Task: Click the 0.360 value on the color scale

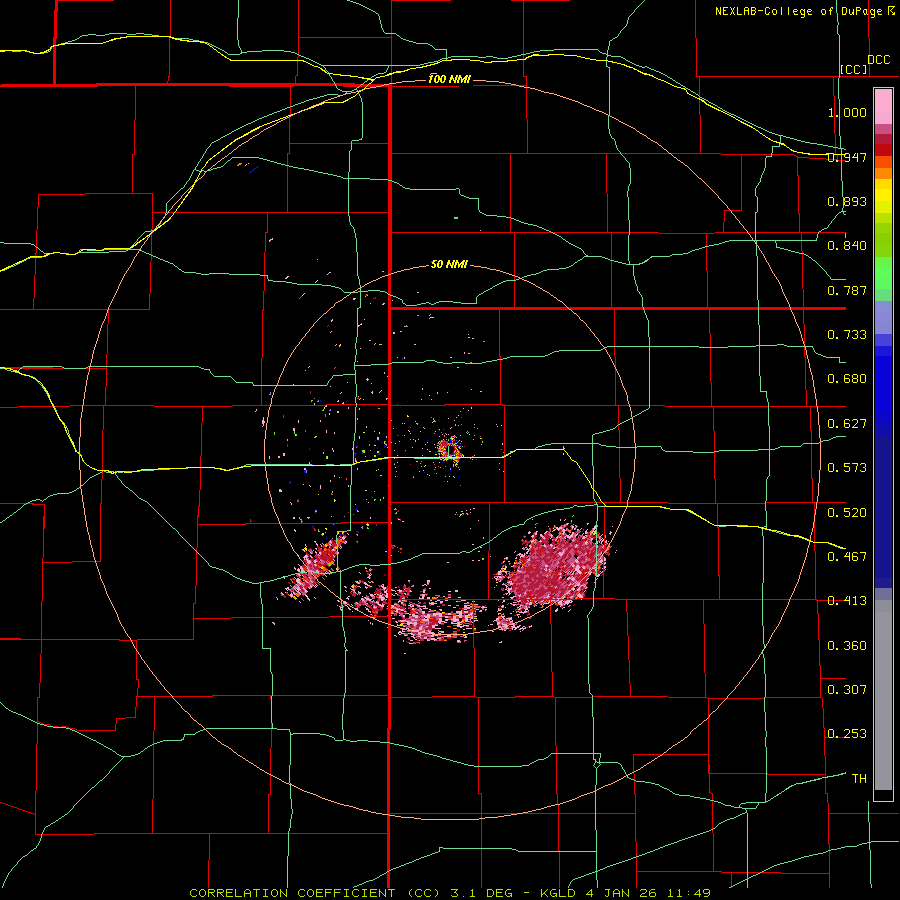Action: [847, 646]
